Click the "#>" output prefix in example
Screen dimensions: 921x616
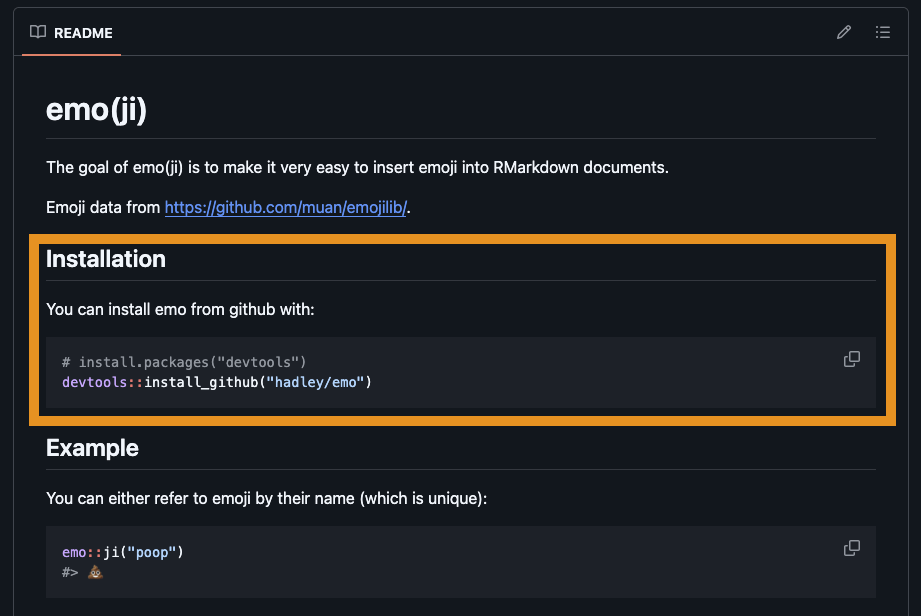(70, 572)
